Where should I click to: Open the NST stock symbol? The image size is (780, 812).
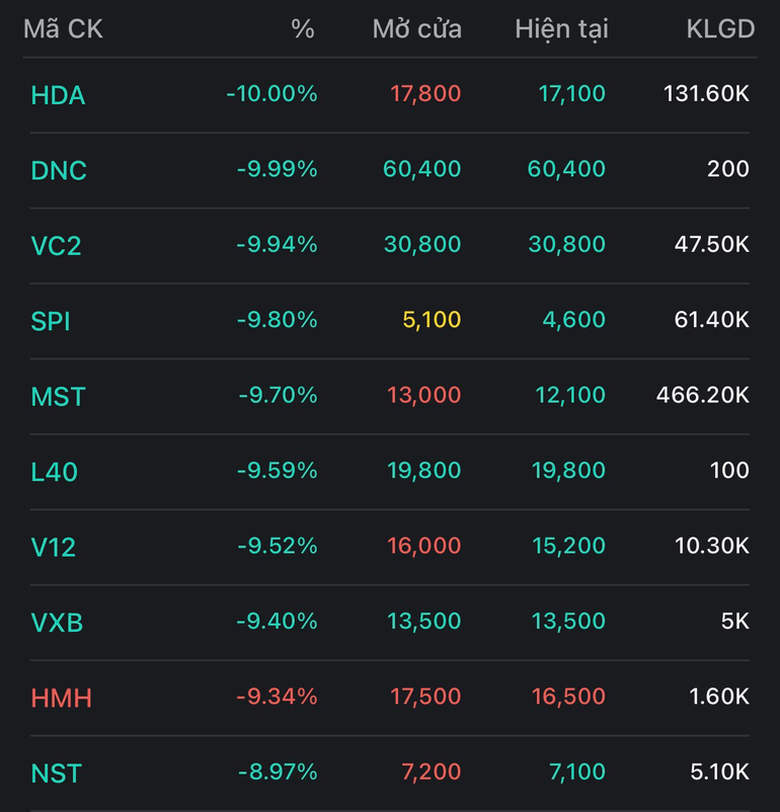(56, 773)
